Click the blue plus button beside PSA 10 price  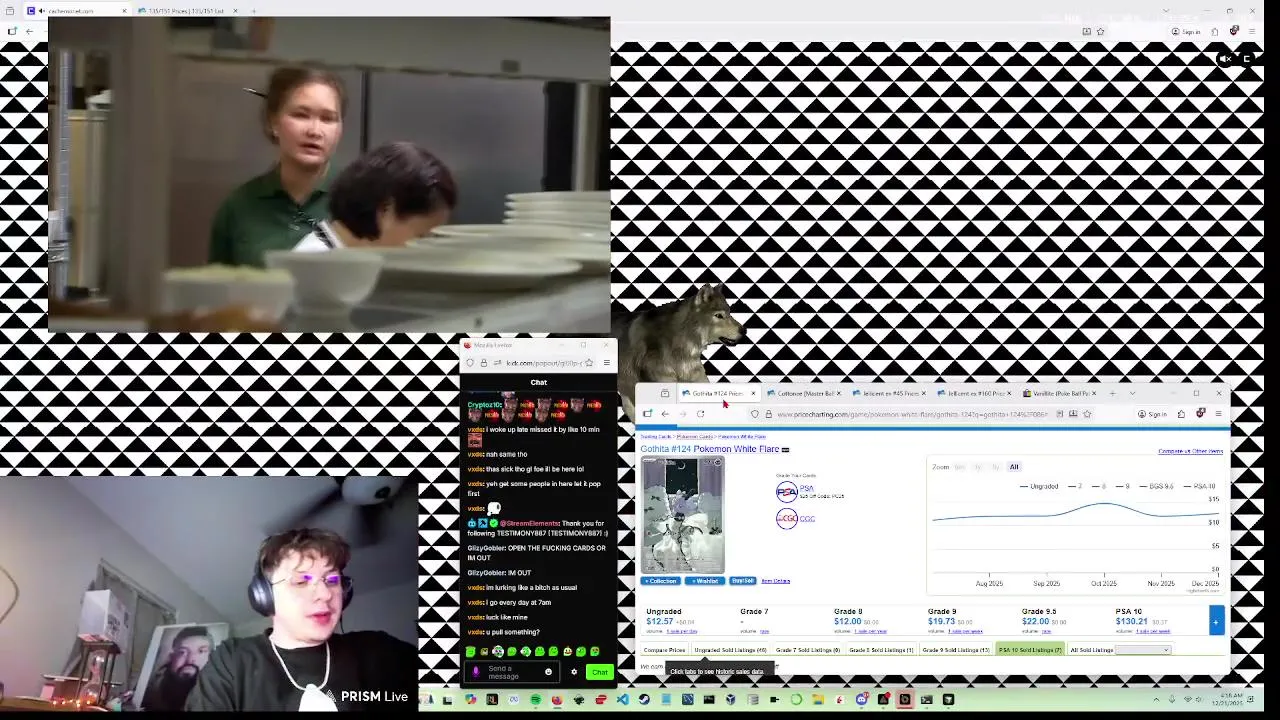(x=1216, y=621)
